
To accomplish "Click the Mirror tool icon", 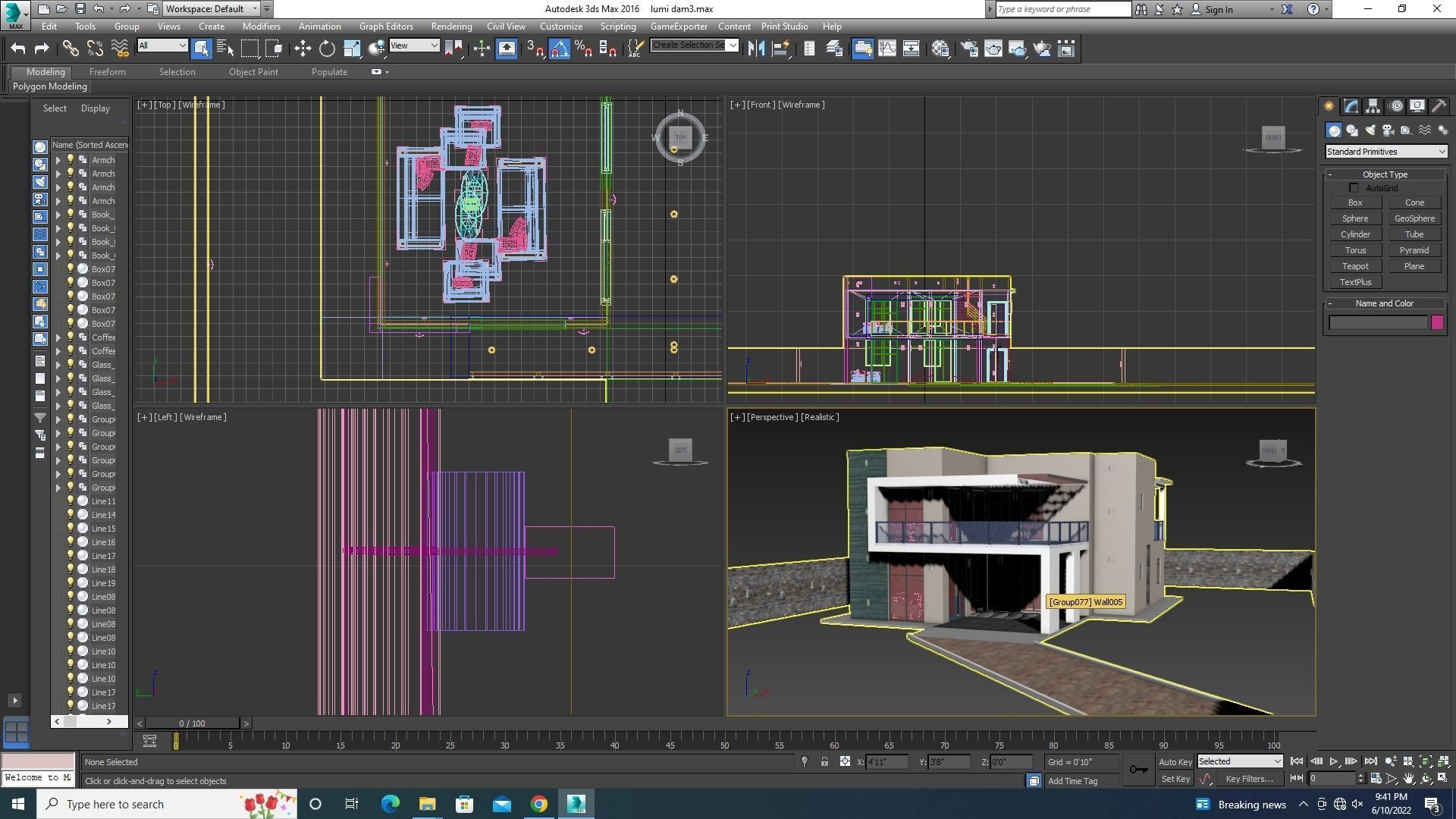I will point(756,49).
